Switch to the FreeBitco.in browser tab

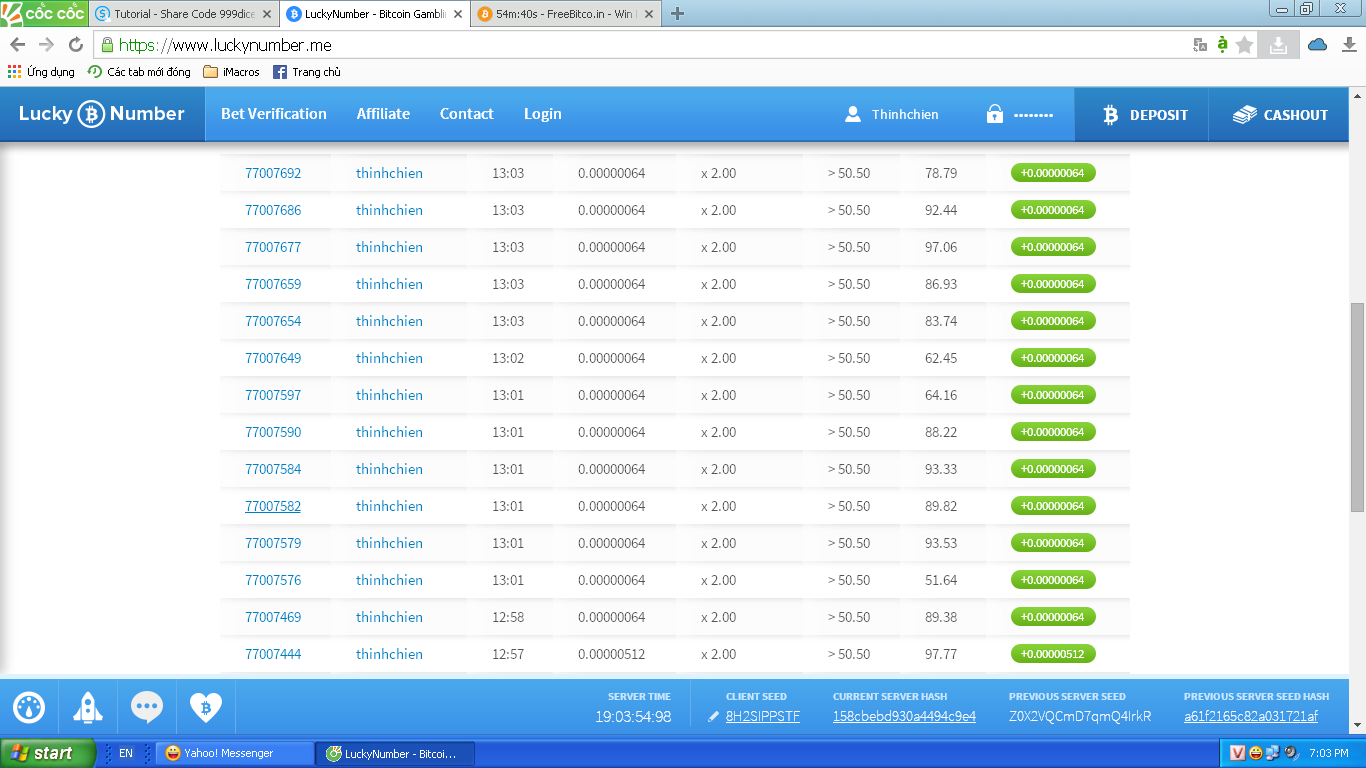(564, 14)
